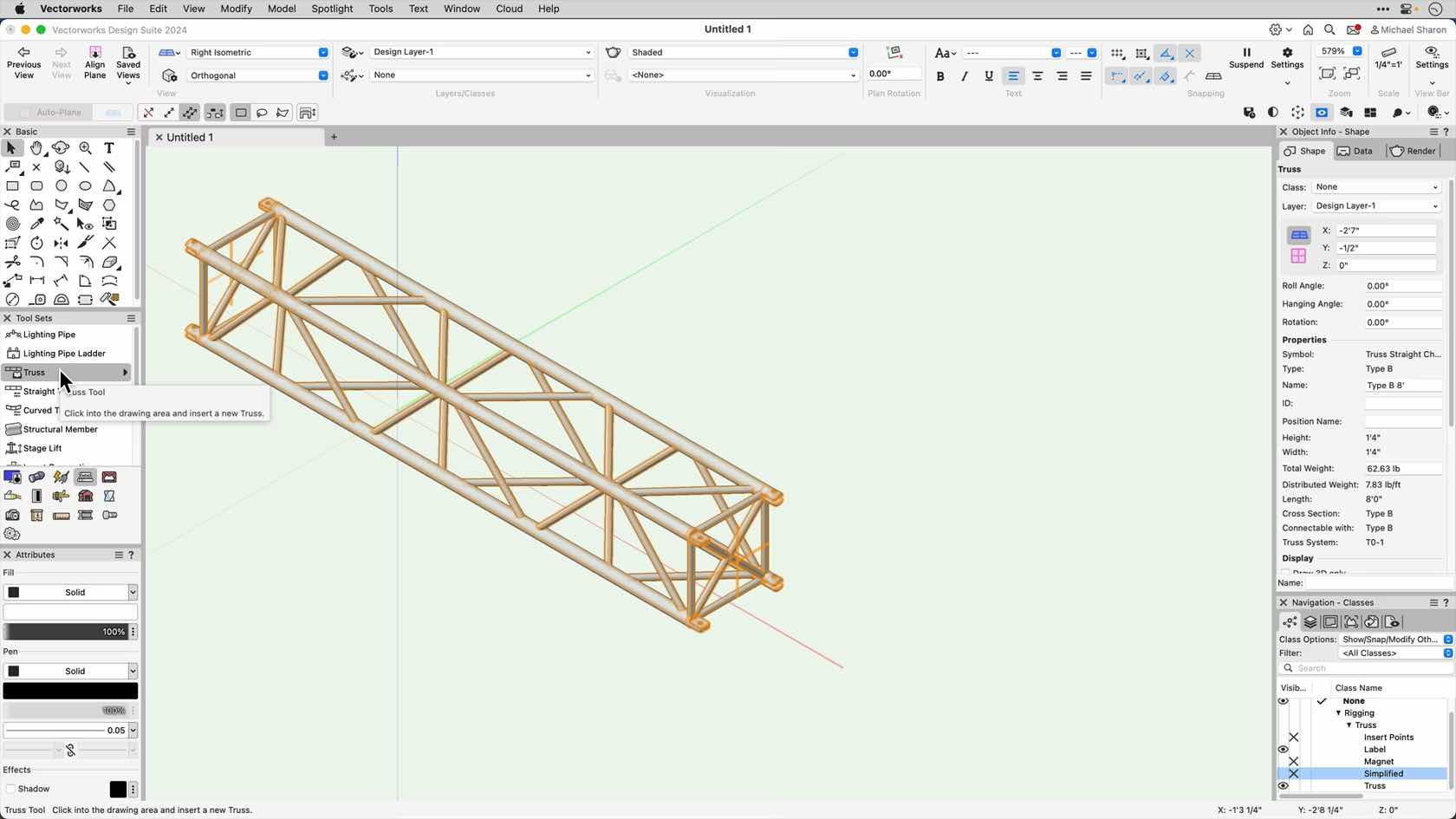Open the Spotlight menu in the menu bar
Screen dimensions: 1456x819
tap(332, 9)
